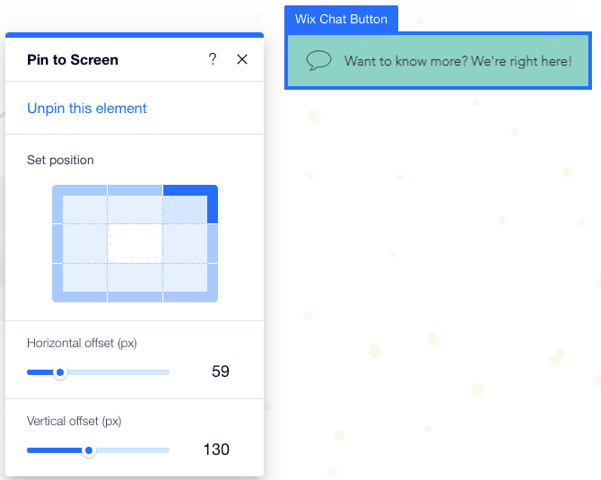Pin element to center position cell
The width and height of the screenshot is (601, 480).
click(x=135, y=244)
